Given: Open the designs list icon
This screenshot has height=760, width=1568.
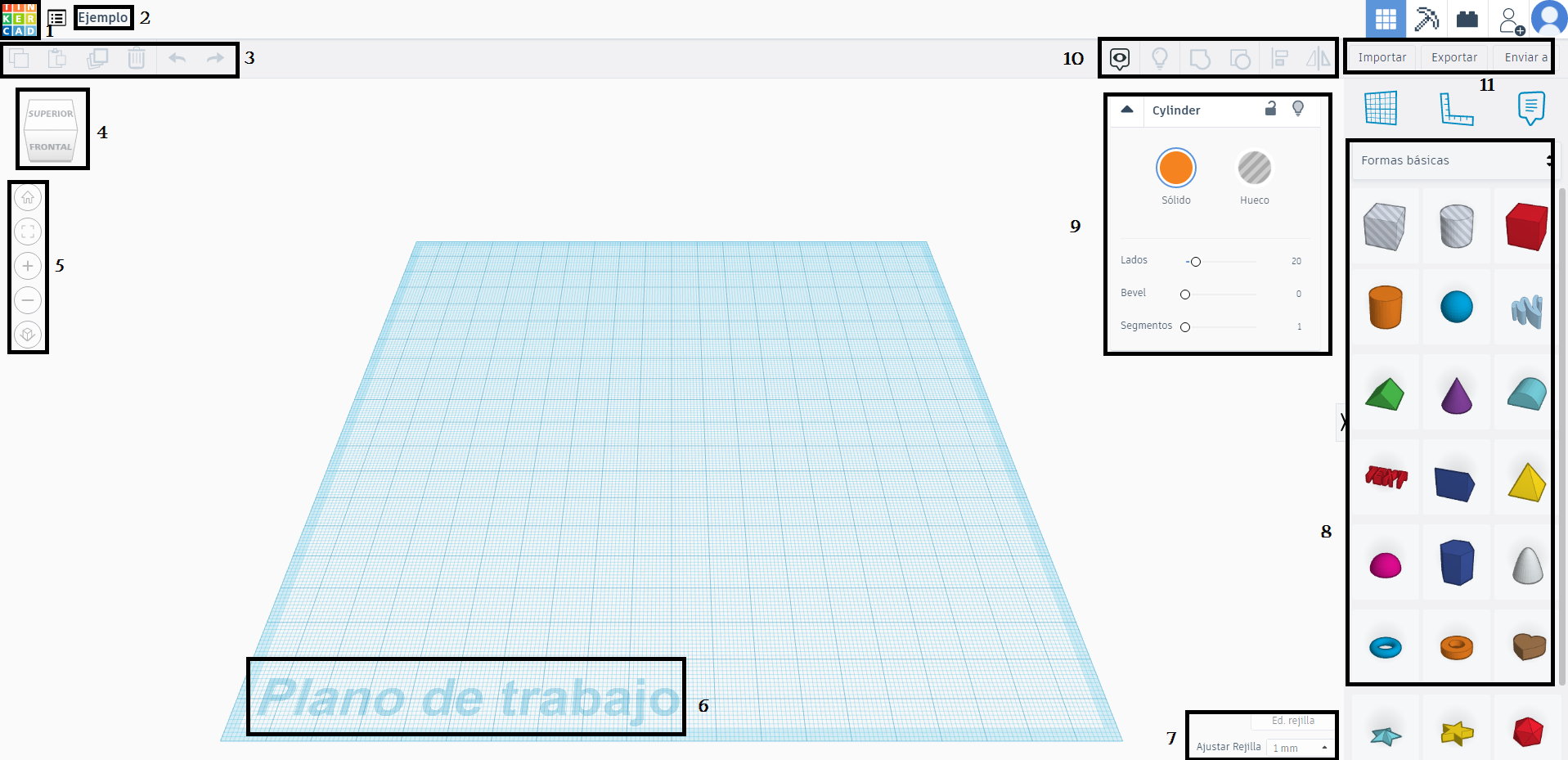Looking at the screenshot, I should [x=56, y=18].
